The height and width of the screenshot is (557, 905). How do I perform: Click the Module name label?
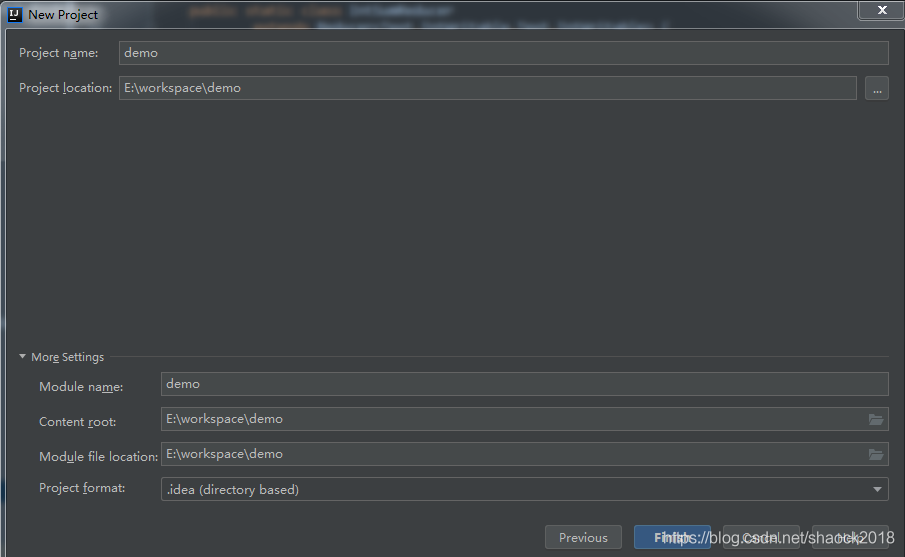(x=81, y=387)
